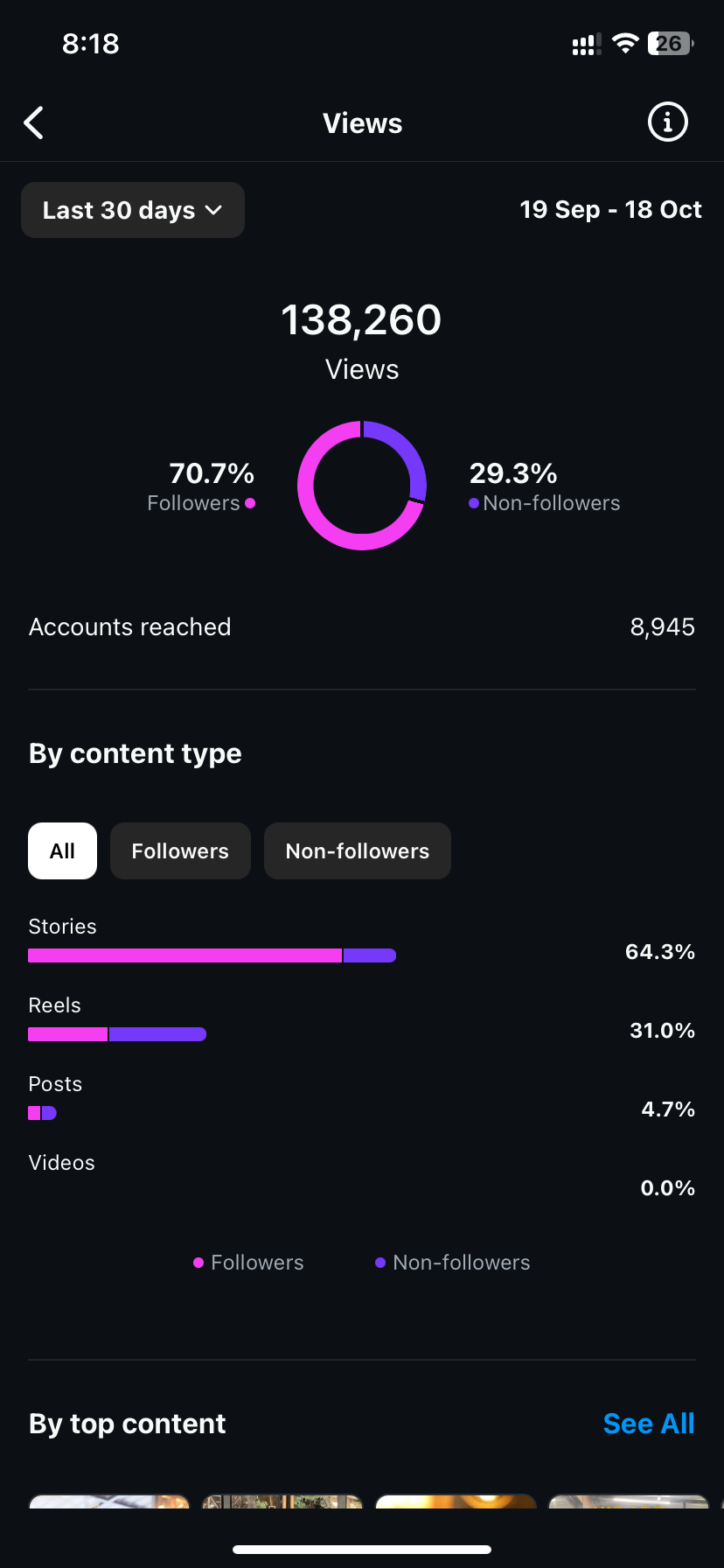Open the first top content thumbnail

pyautogui.click(x=109, y=1501)
